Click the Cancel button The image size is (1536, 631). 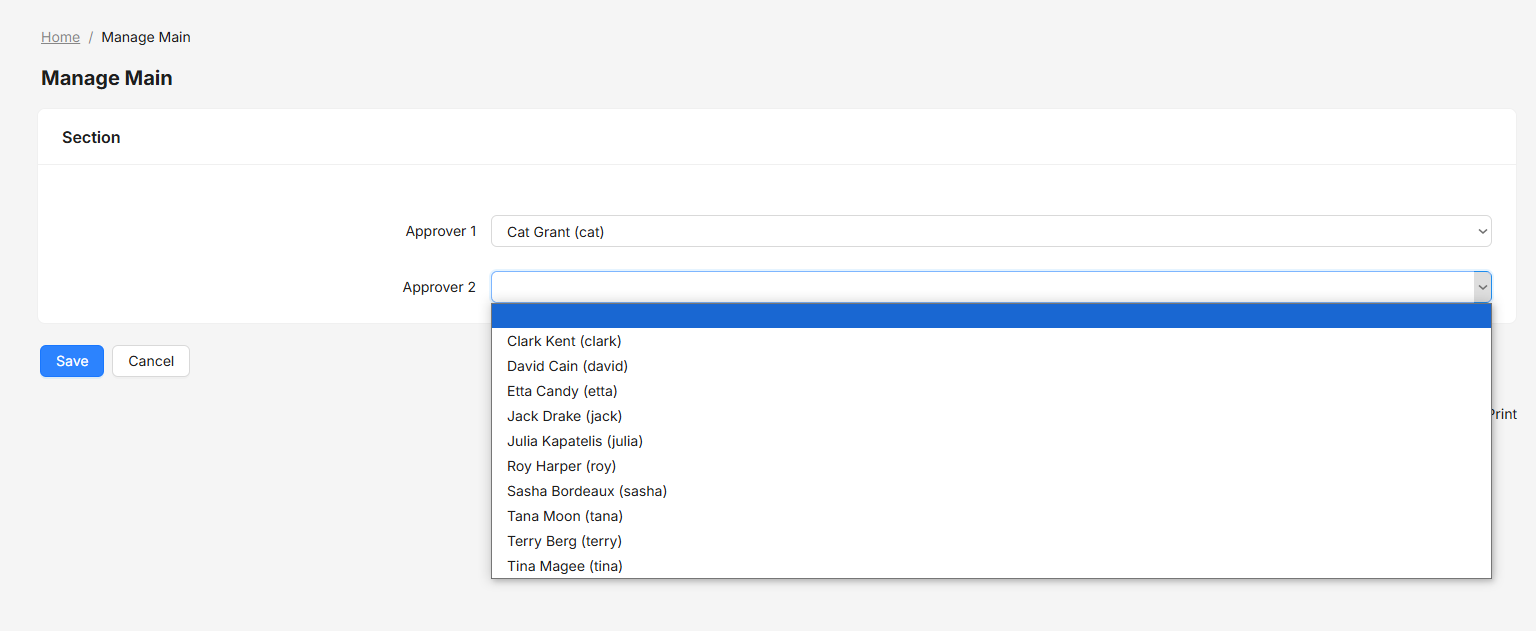[151, 361]
